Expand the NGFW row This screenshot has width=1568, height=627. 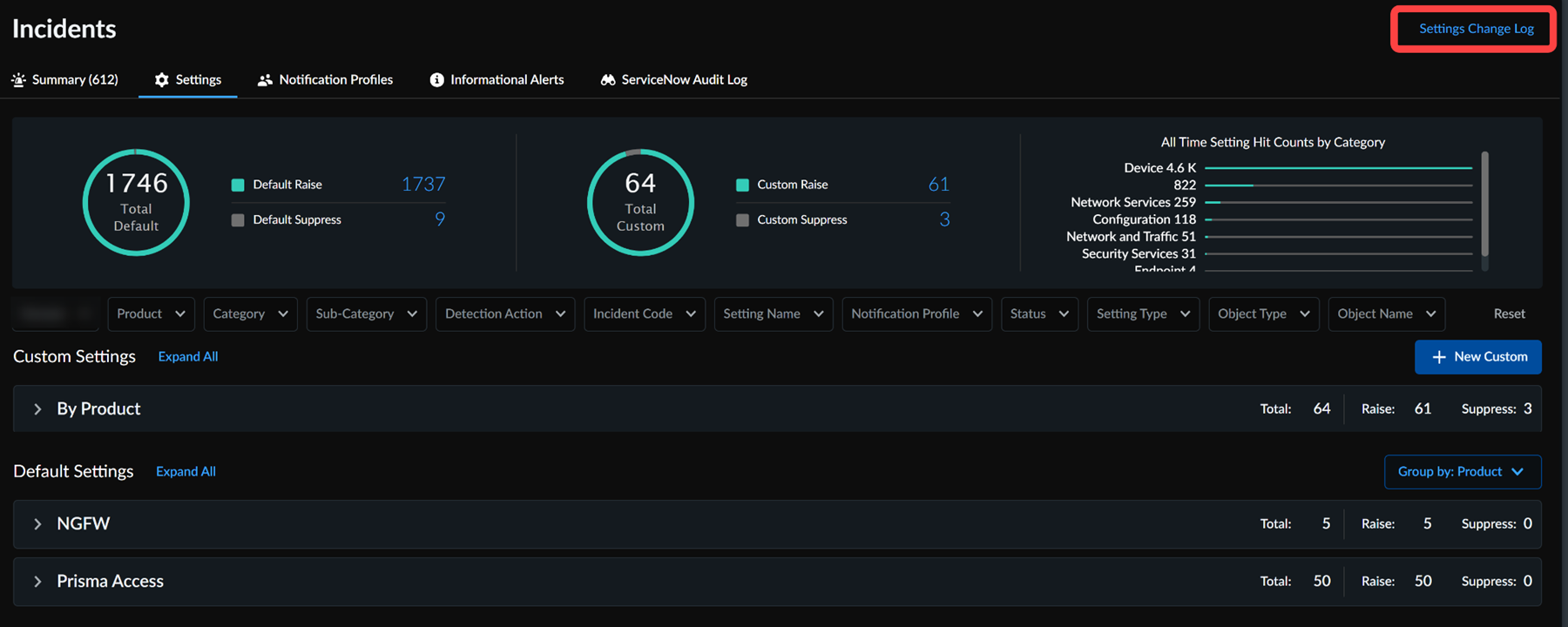coord(777,523)
